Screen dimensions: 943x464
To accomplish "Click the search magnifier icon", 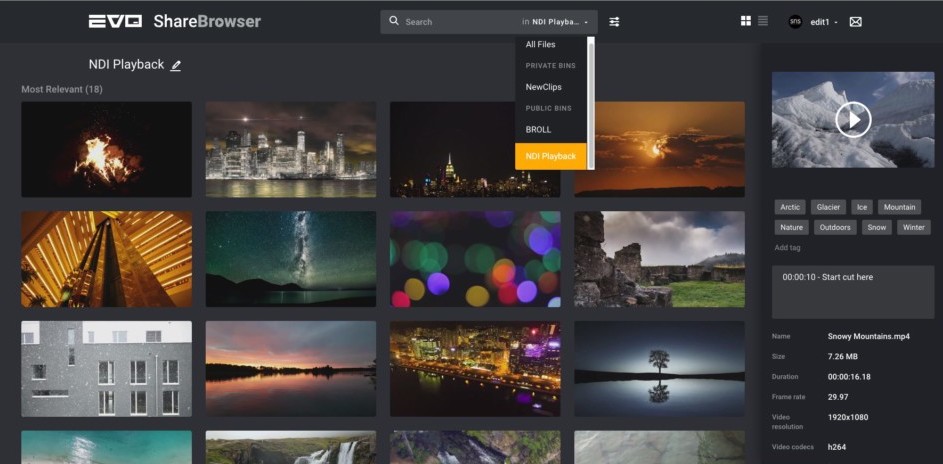I will pyautogui.click(x=394, y=21).
